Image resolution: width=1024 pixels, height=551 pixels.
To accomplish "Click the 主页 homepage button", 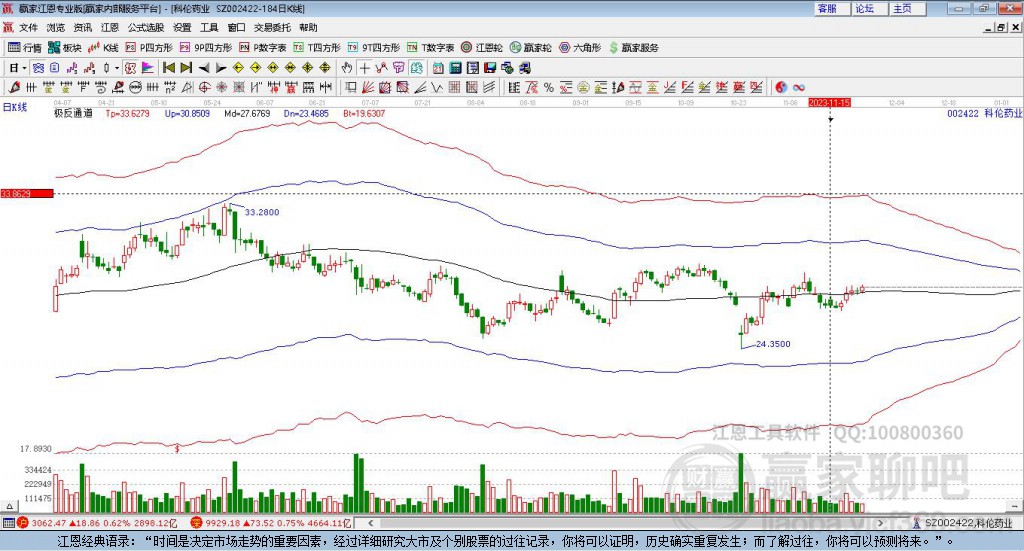I will pos(902,8).
